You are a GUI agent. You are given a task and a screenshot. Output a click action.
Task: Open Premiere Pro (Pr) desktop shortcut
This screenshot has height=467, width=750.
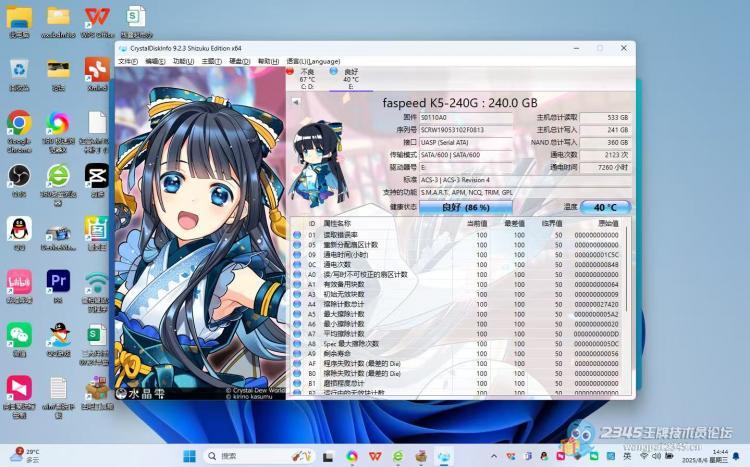coord(58,287)
